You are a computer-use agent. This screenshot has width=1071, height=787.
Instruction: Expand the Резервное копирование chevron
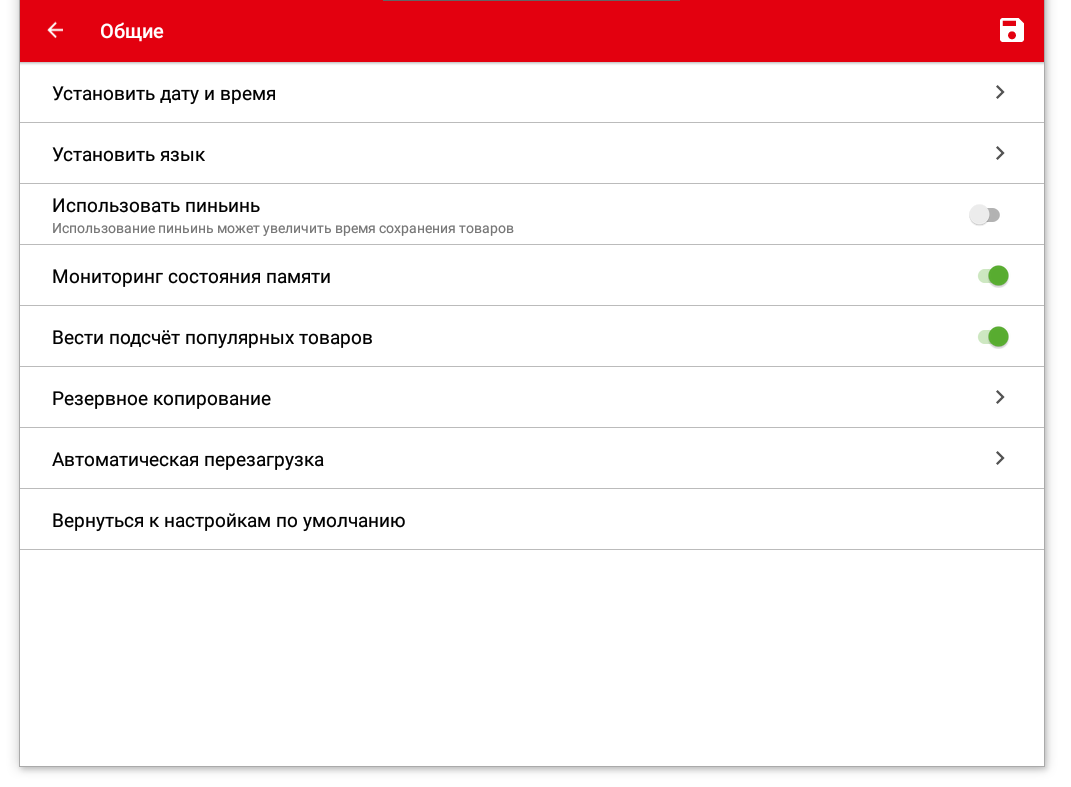[x=1000, y=397]
